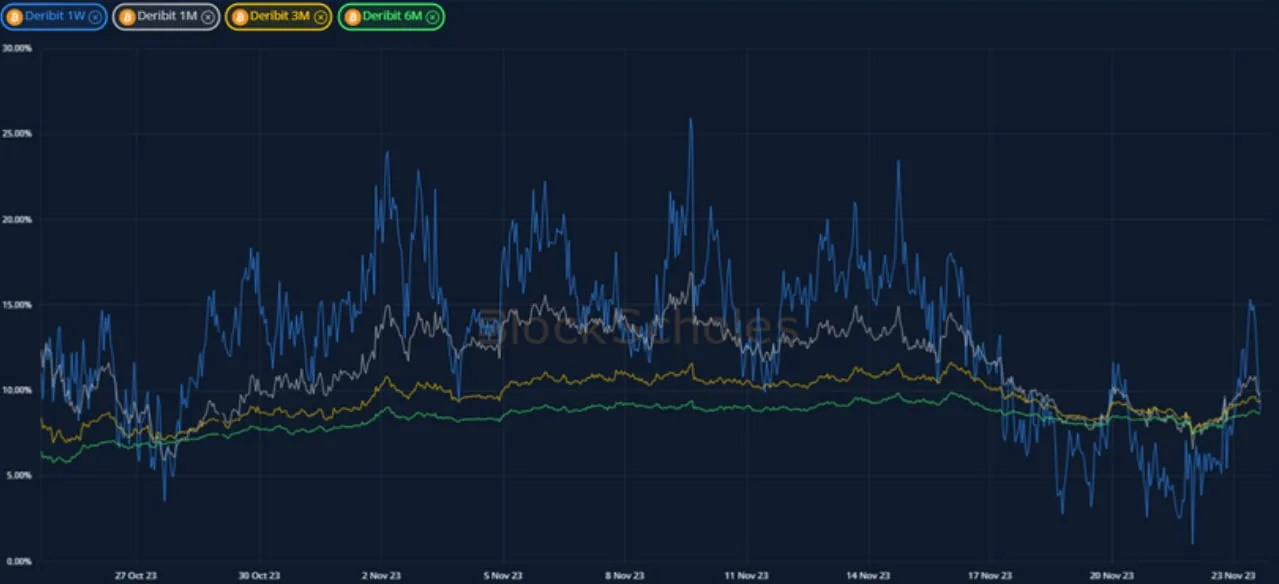The image size is (1279, 584).
Task: Click the 0.00% y-axis label
Action: (x=17, y=561)
